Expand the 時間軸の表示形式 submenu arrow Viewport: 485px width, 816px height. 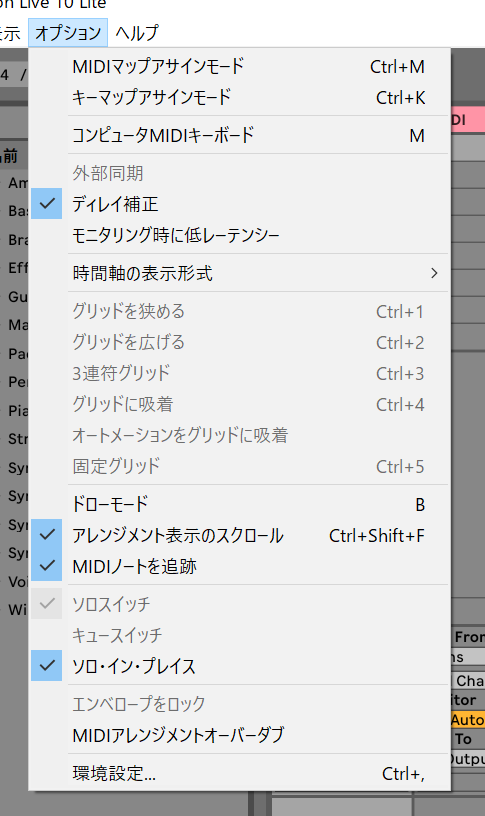(x=434, y=273)
